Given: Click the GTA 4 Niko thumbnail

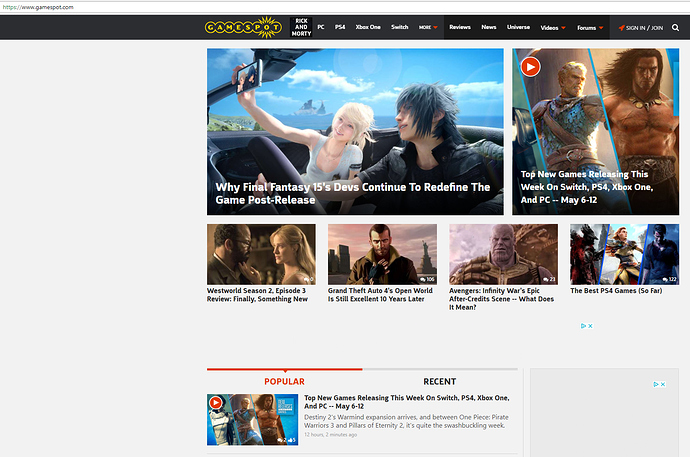Looking at the screenshot, I should (382, 254).
